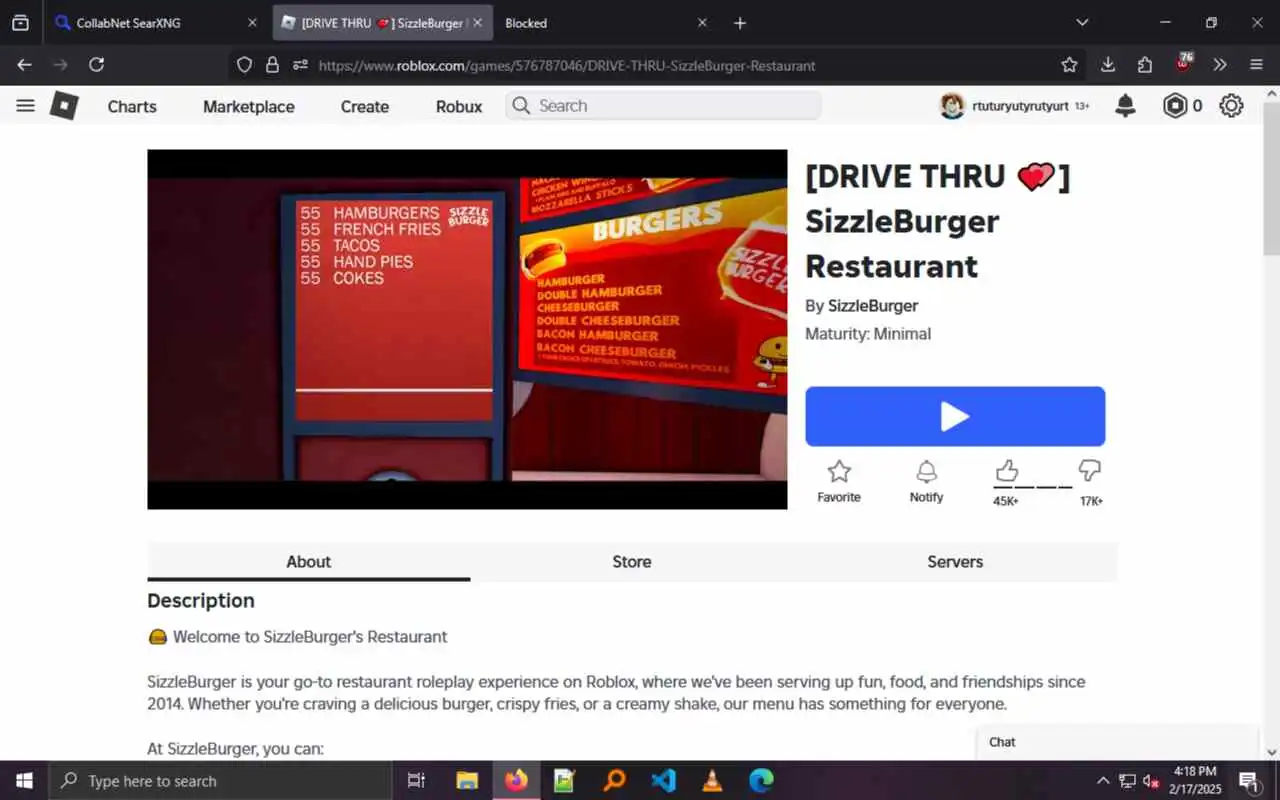Open Roblox settings gear
The height and width of the screenshot is (800, 1280).
coord(1231,106)
